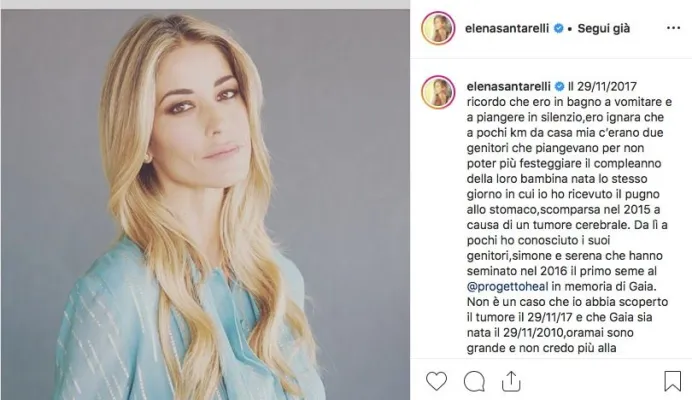Open elenasantarelli profile from the caption username
Screen dimensions: 692x400
(508, 86)
